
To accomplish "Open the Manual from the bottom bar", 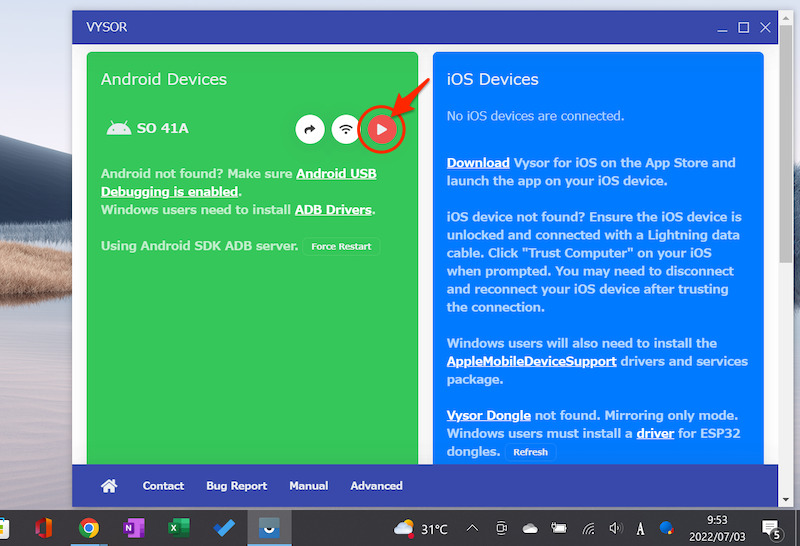I will tap(308, 486).
